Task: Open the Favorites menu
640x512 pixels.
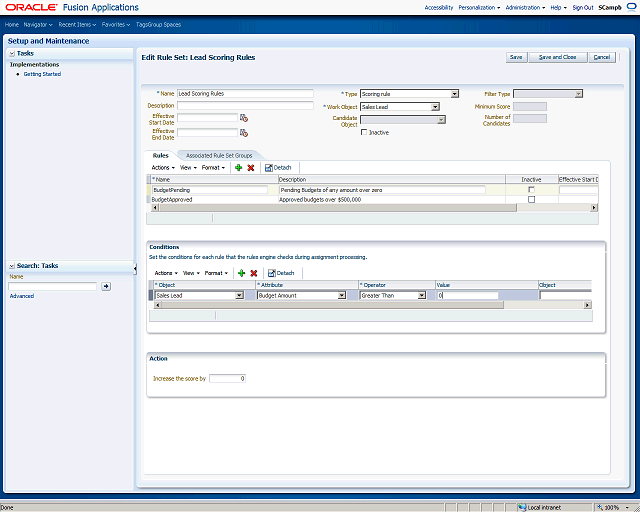Action: (116, 24)
